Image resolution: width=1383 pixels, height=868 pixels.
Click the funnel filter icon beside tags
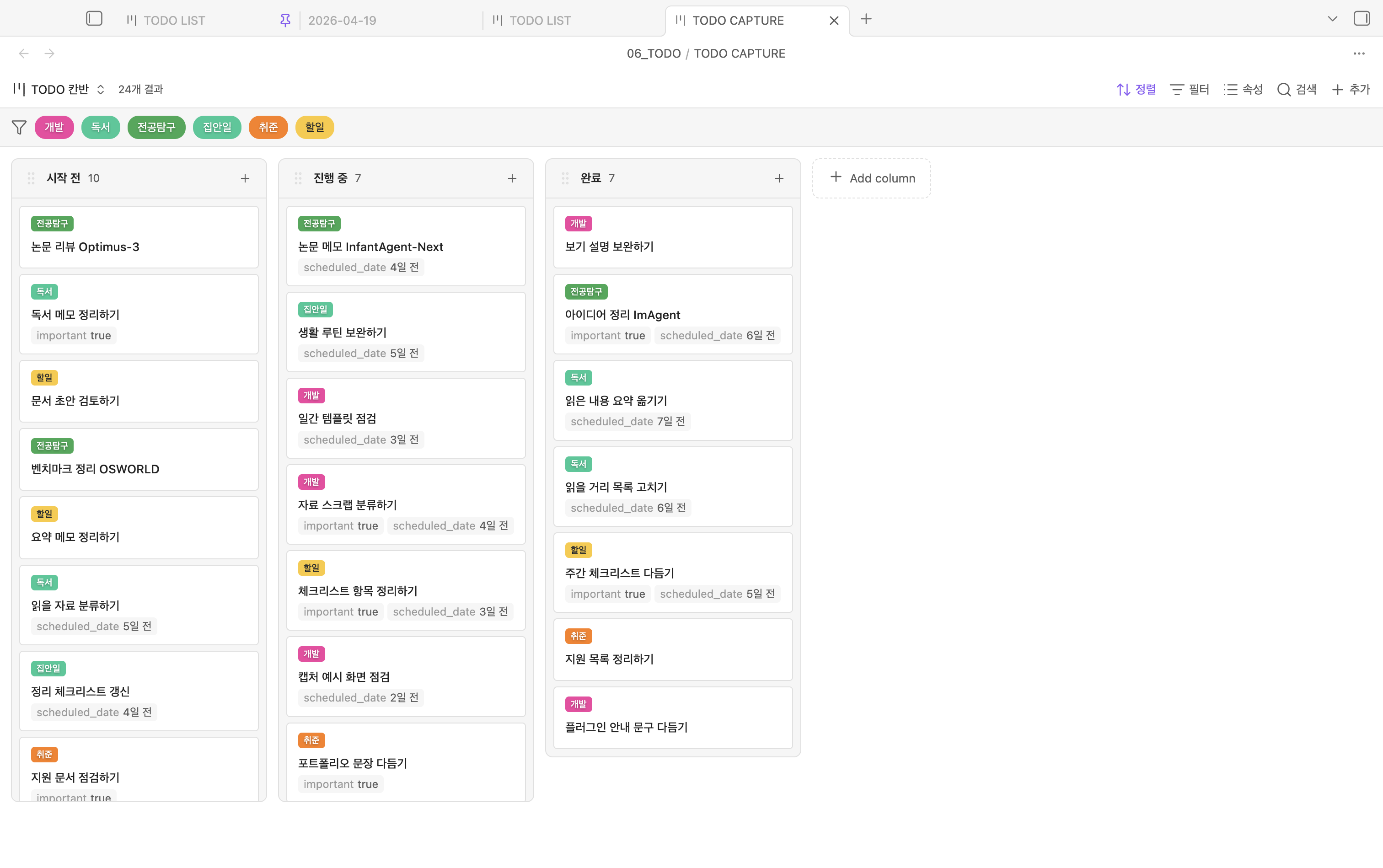point(19,128)
